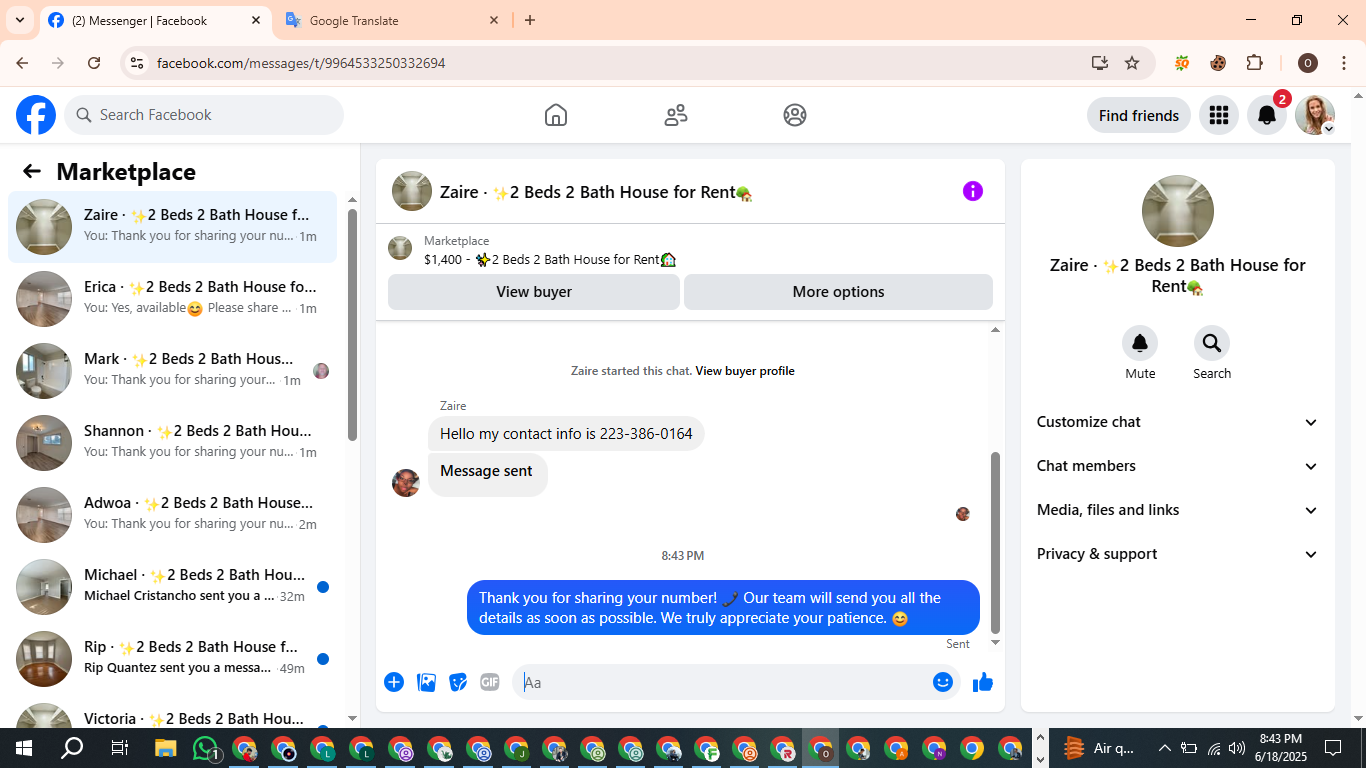Image resolution: width=1366 pixels, height=768 pixels.
Task: Send a thumbs-up like
Action: (983, 682)
